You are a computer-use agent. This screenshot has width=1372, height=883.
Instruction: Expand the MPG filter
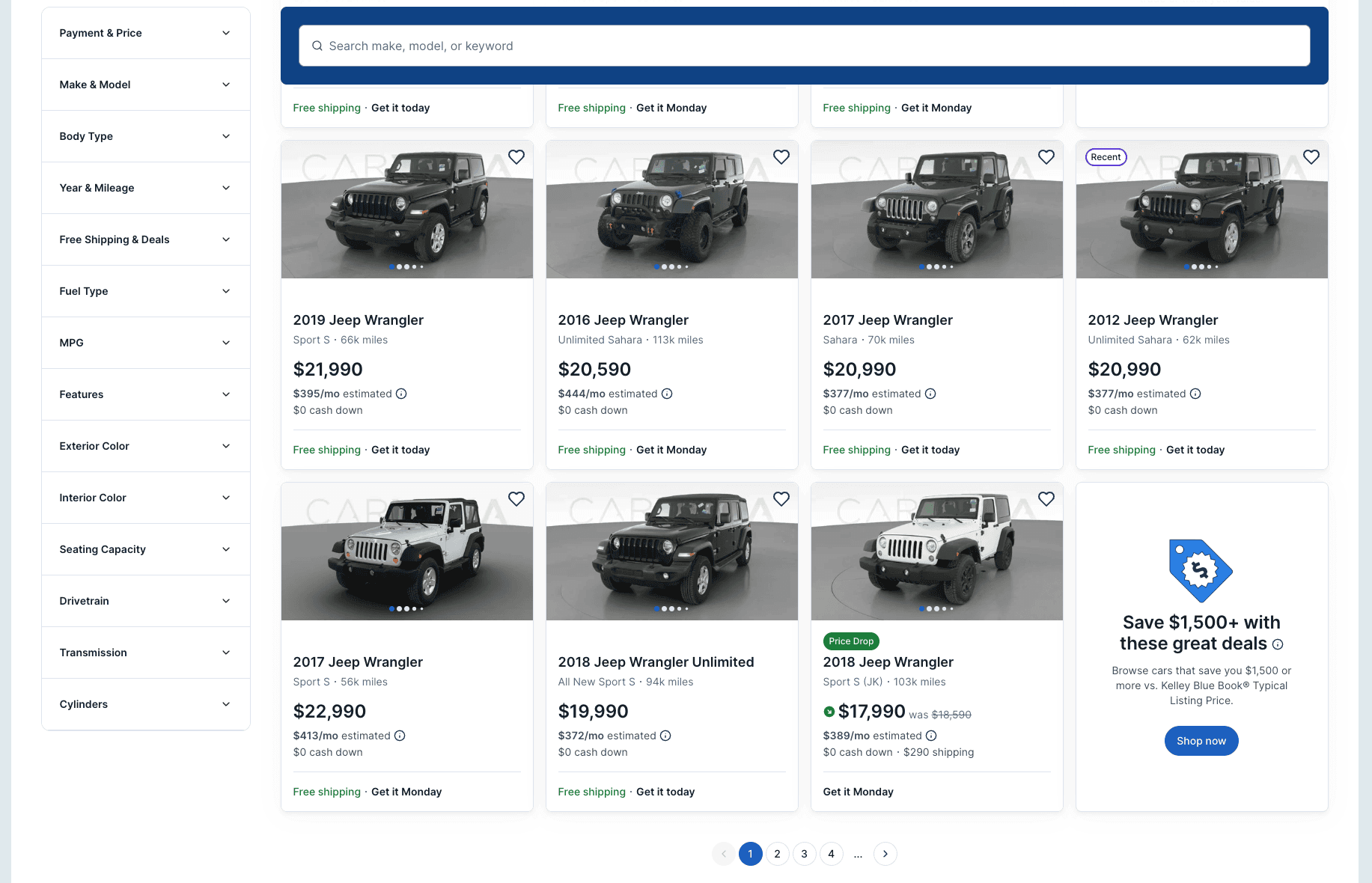coord(146,343)
